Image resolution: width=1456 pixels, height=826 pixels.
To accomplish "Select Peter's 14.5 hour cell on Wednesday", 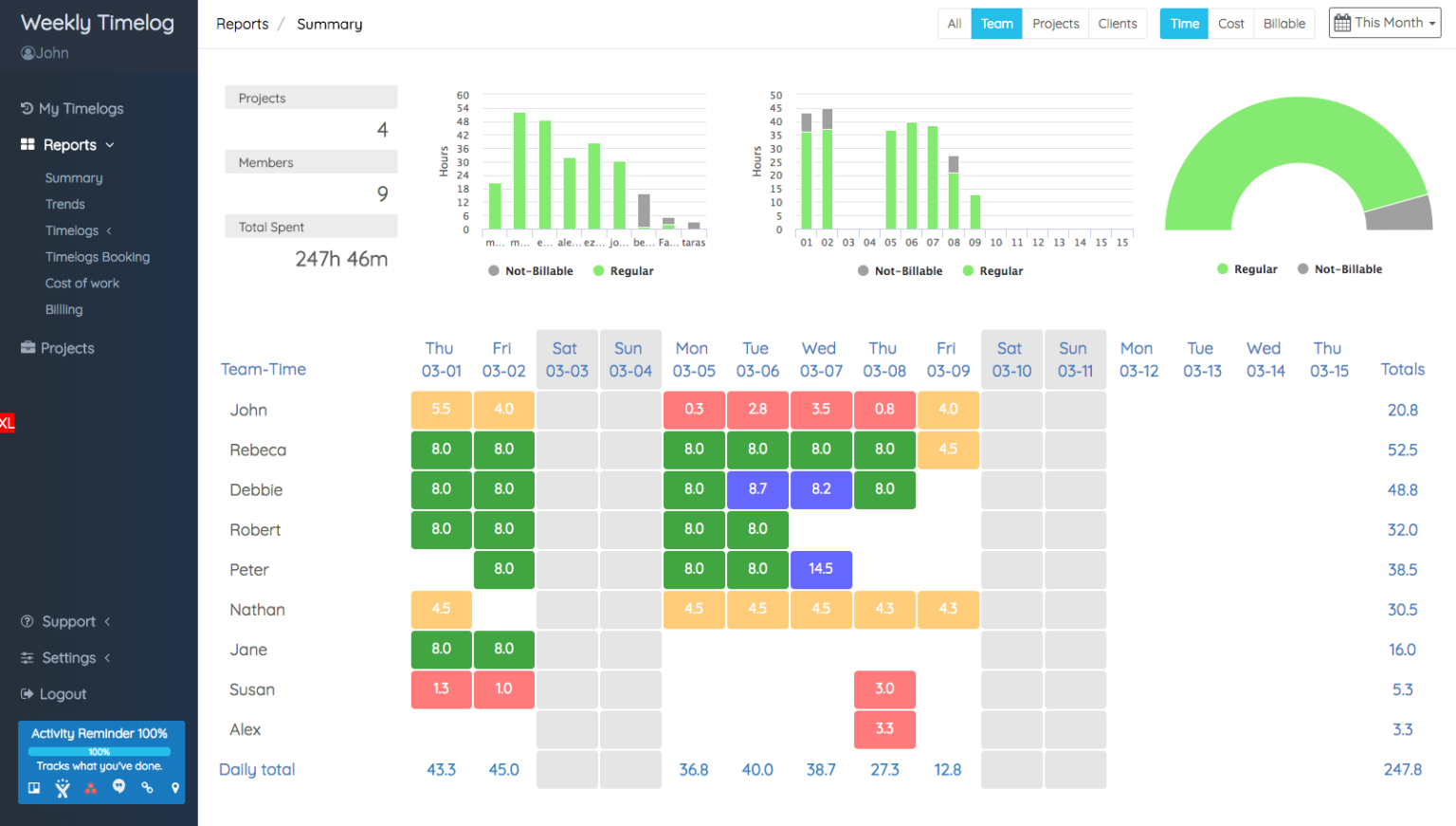I will 821,569.
